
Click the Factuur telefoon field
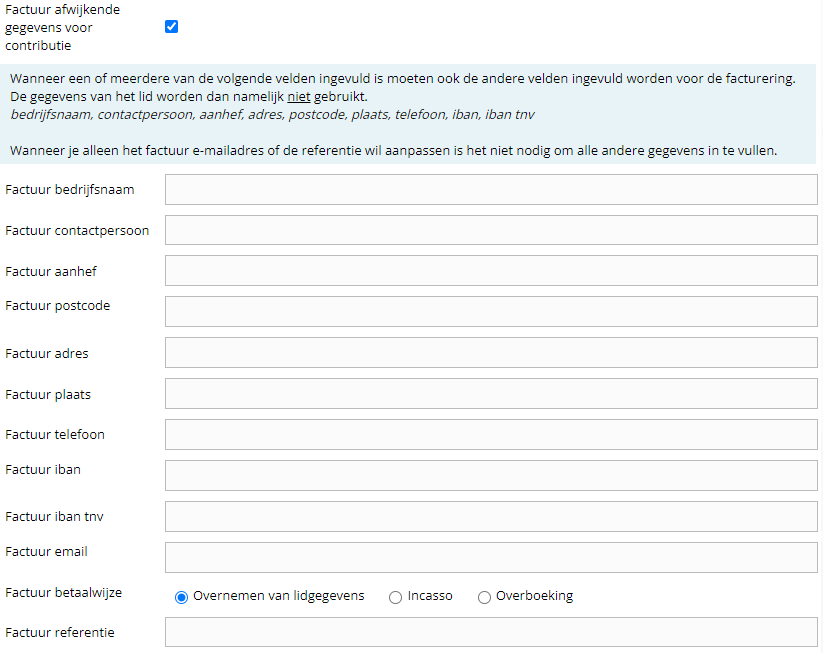click(x=491, y=434)
